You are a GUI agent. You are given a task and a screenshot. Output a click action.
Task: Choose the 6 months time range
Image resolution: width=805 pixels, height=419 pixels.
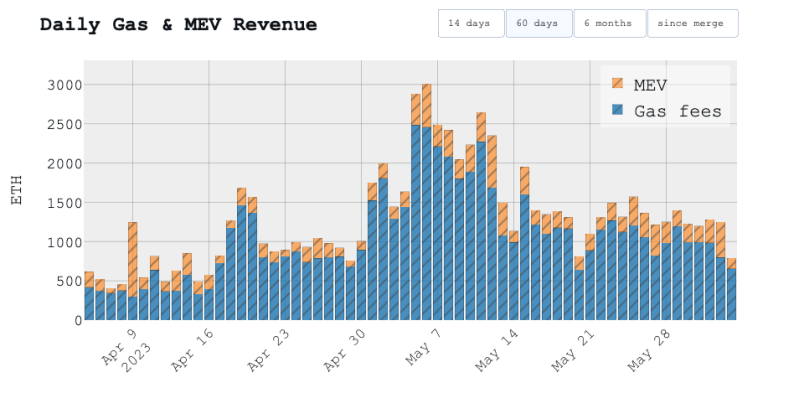[x=608, y=23]
